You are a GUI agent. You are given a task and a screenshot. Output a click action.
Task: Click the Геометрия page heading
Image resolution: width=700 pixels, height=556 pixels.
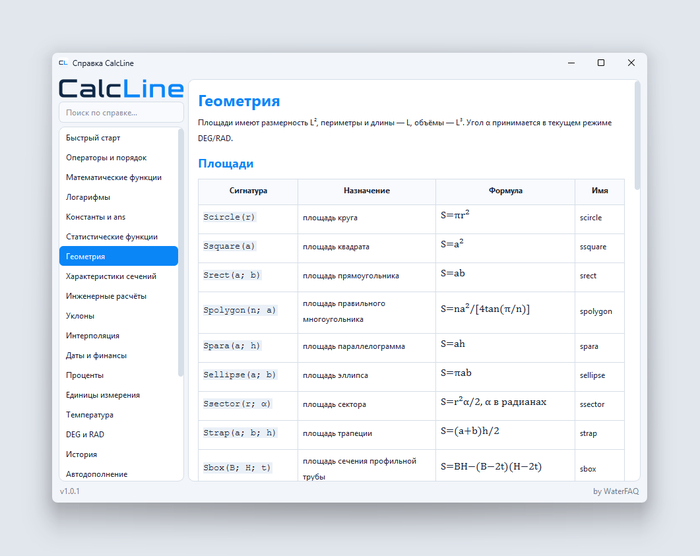coord(239,101)
